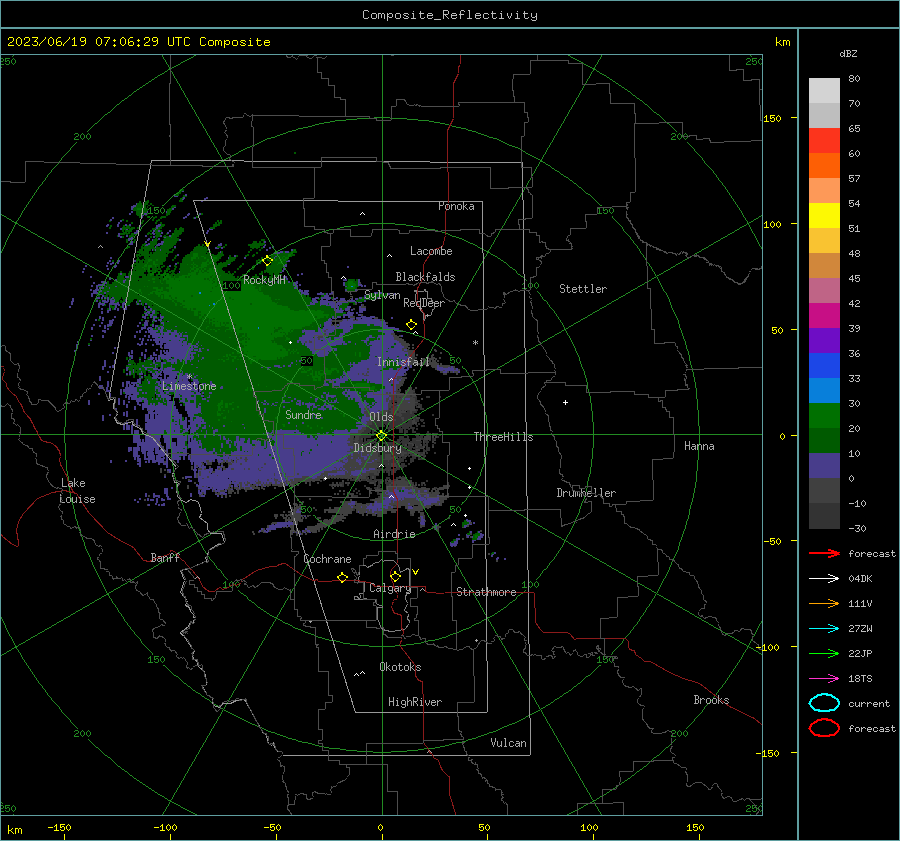Click the dBZ heading above the color scale
Viewport: 900px width, 841px height.
pyautogui.click(x=848, y=53)
